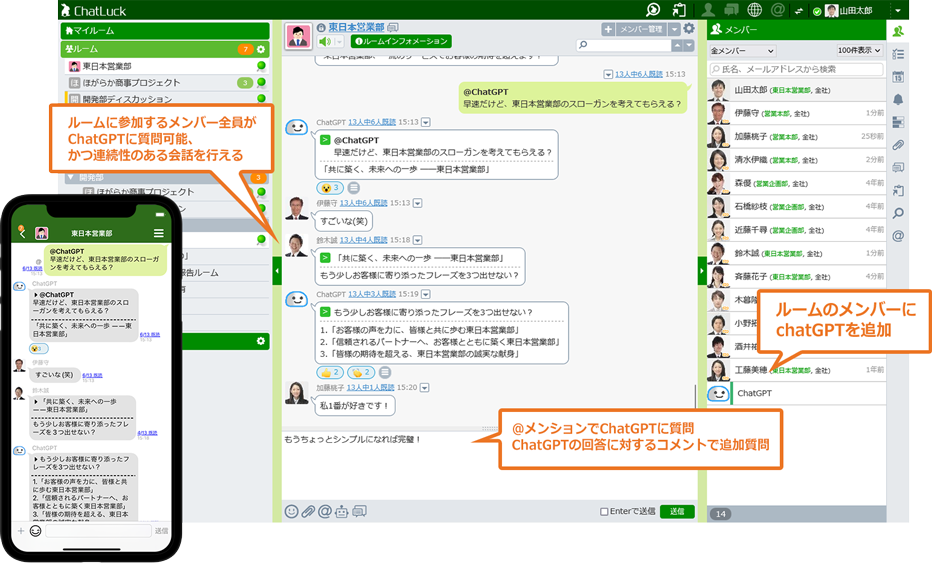Click 山田太郎 profile in top header

click(x=849, y=10)
